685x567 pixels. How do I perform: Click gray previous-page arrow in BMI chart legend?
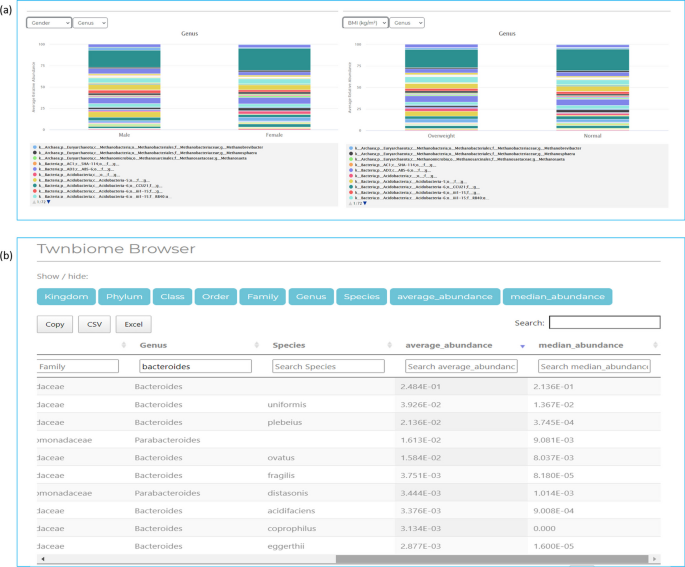(x=350, y=203)
